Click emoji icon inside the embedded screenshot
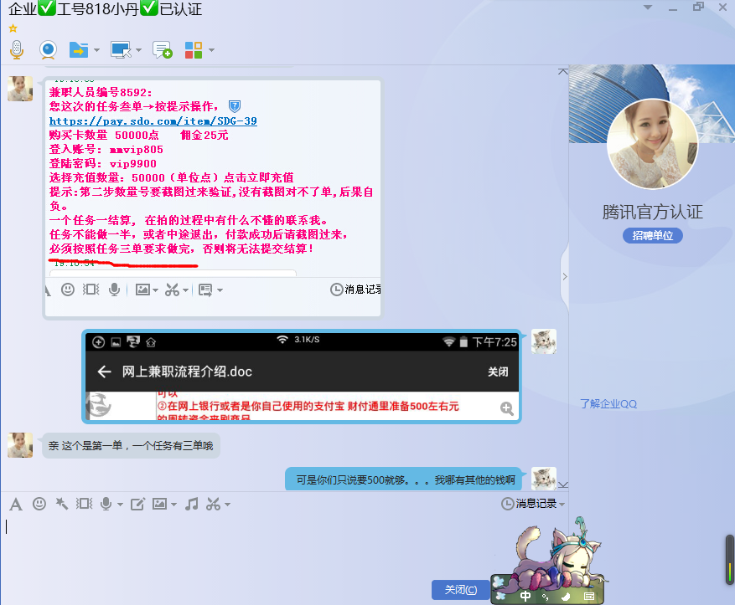This screenshot has height=605, width=735. (68, 290)
